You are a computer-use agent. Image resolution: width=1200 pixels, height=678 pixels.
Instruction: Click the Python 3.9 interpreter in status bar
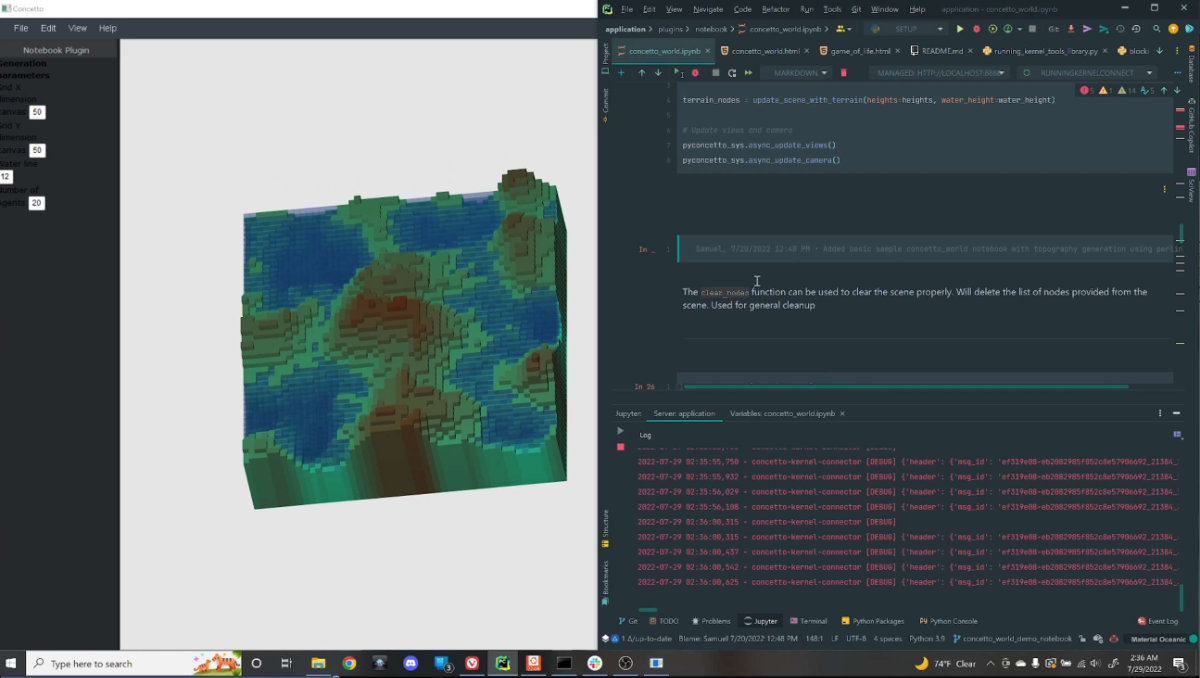click(x=927, y=638)
